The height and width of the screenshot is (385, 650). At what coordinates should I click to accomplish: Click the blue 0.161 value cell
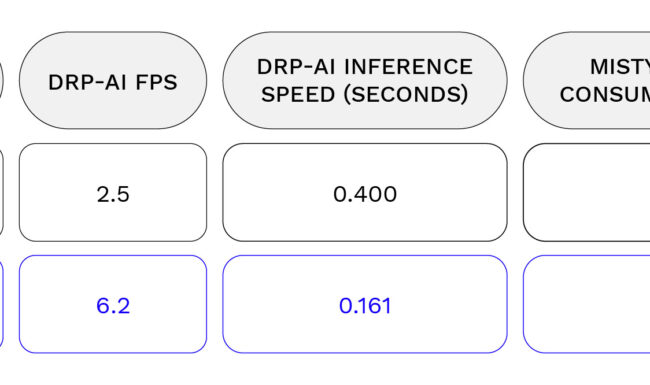(x=365, y=304)
